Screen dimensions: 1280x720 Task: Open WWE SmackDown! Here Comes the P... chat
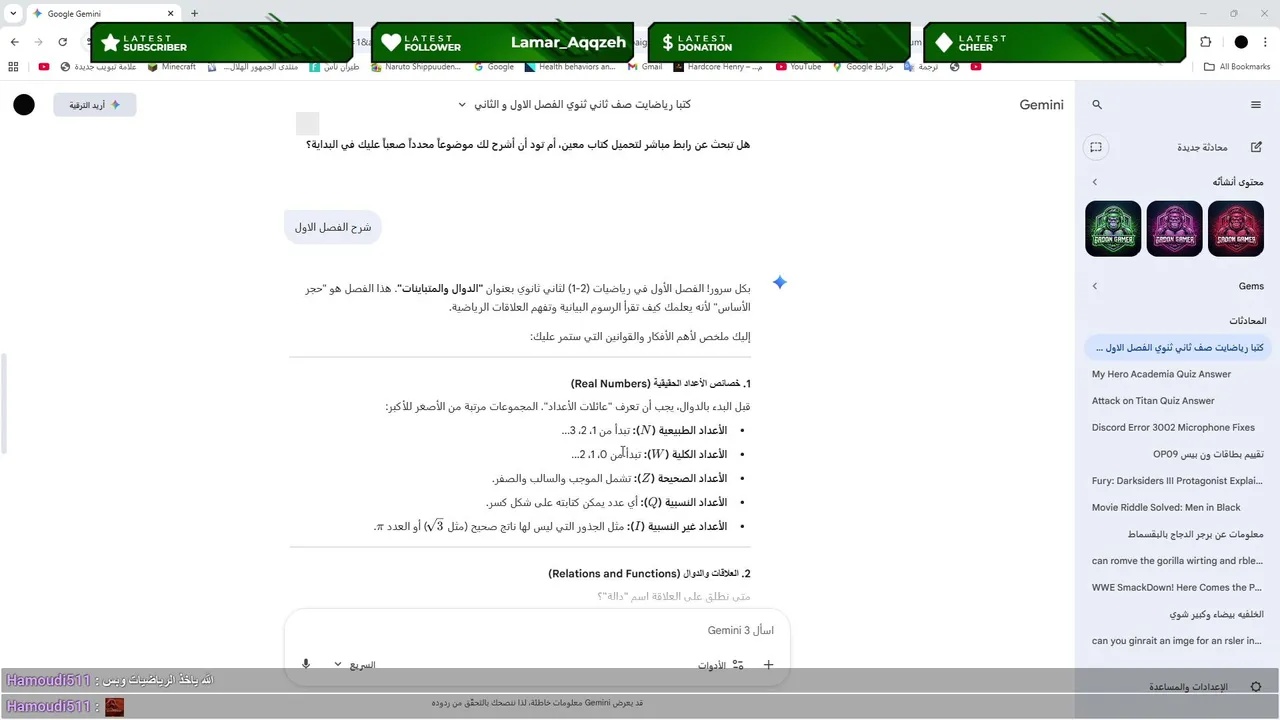click(x=1177, y=588)
